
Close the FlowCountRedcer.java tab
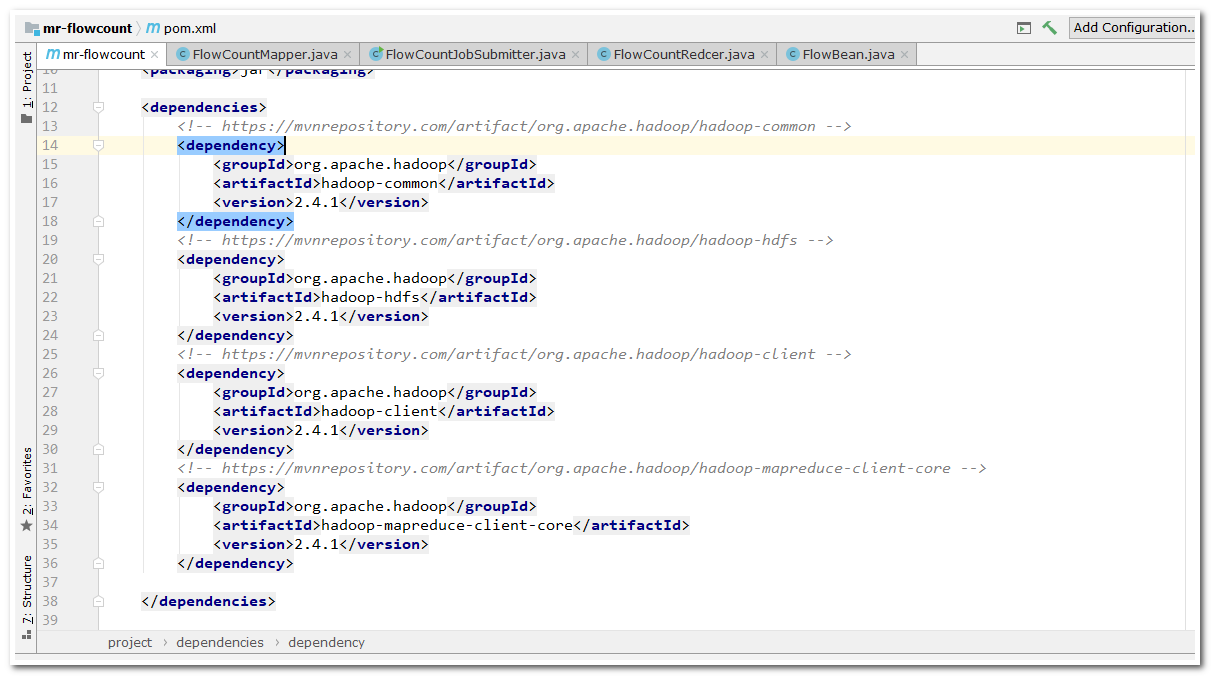765,55
